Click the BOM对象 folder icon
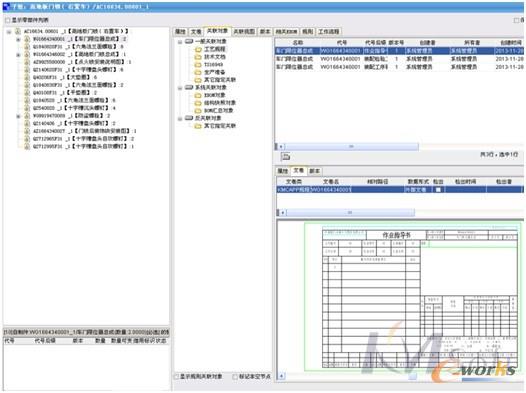 coord(198,95)
